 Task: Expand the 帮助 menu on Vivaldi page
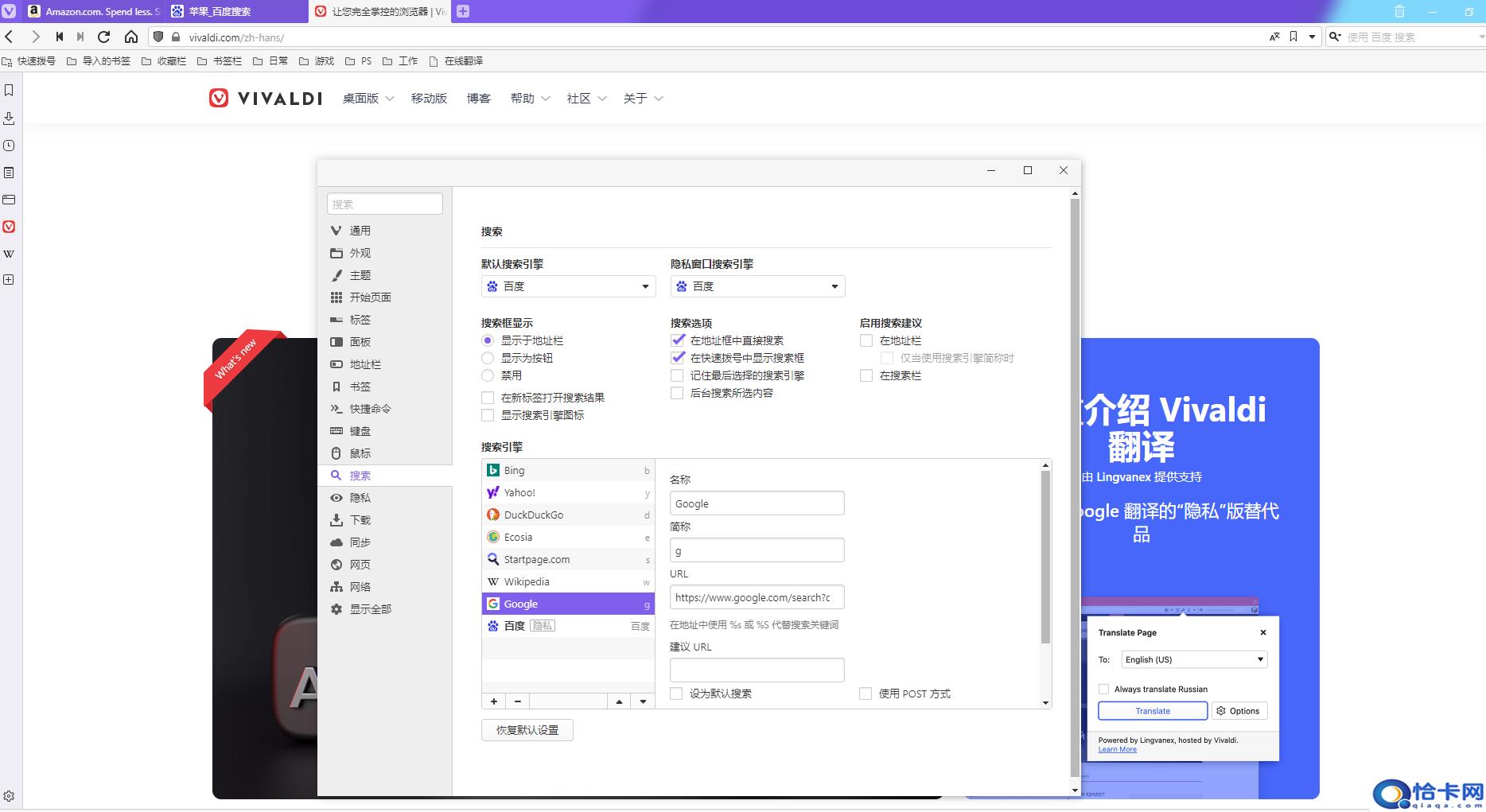[x=522, y=98]
